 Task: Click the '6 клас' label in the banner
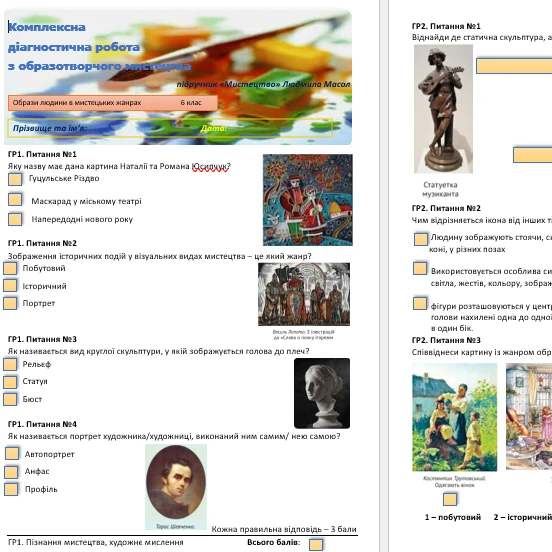click(191, 103)
